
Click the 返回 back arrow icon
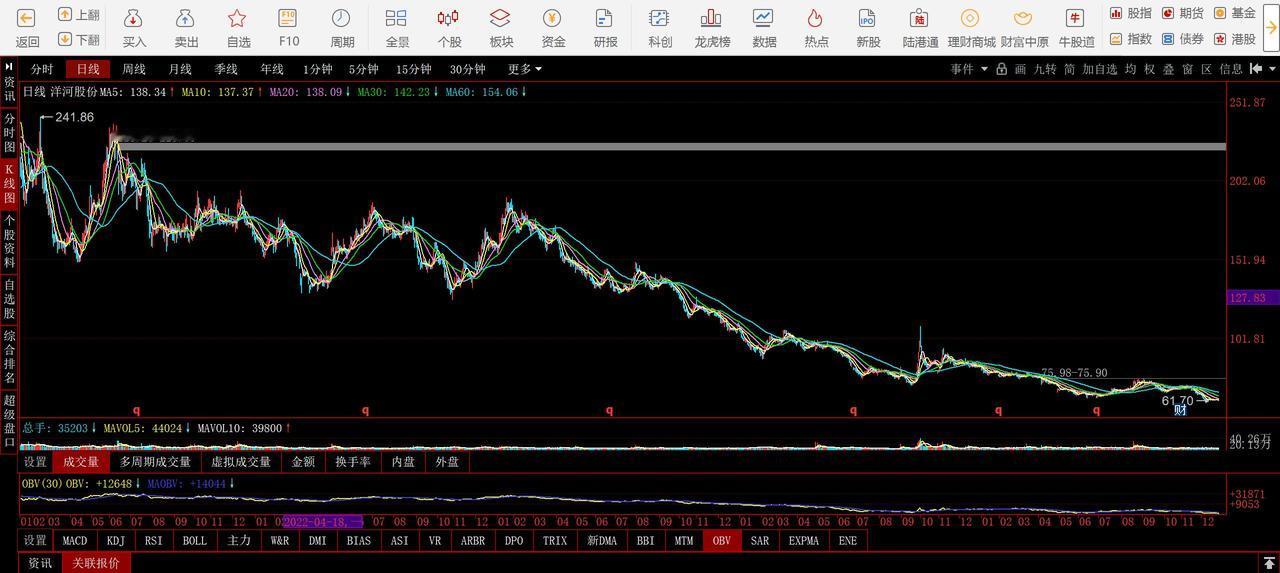coord(27,18)
